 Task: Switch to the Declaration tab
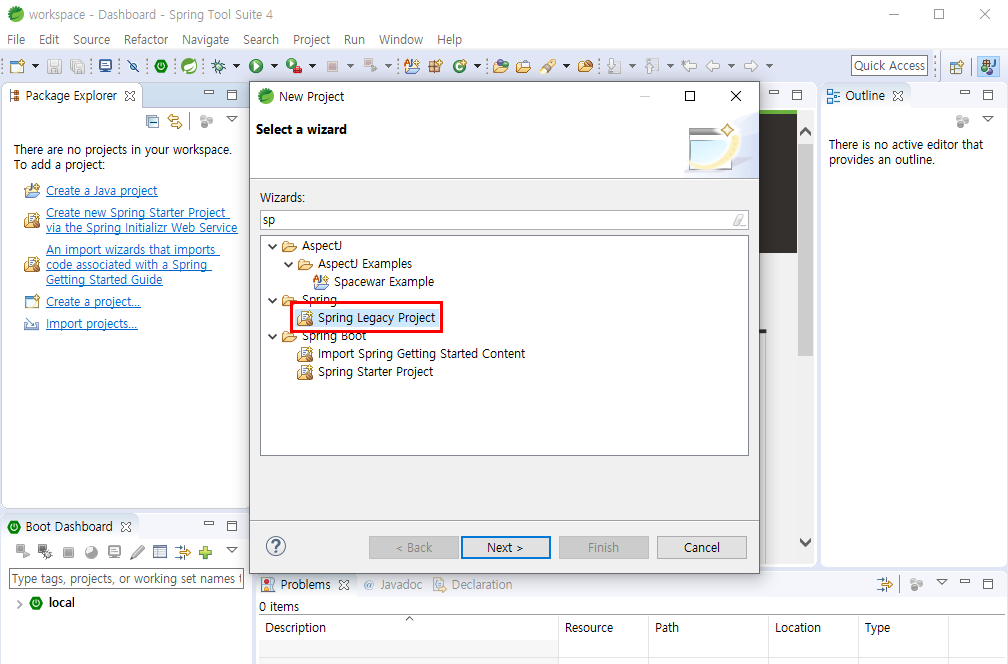[x=473, y=584]
